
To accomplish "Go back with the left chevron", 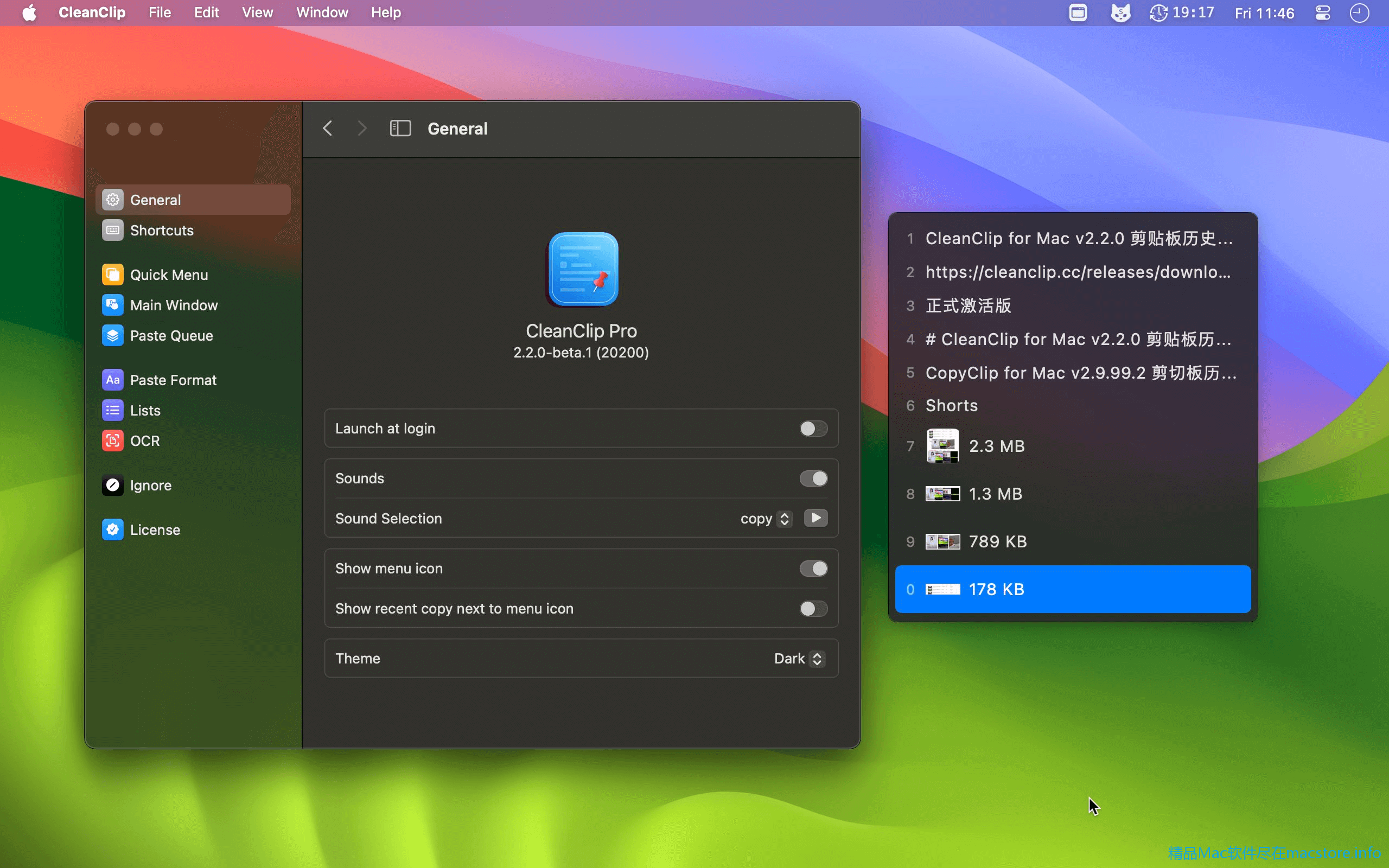I will pos(327,128).
